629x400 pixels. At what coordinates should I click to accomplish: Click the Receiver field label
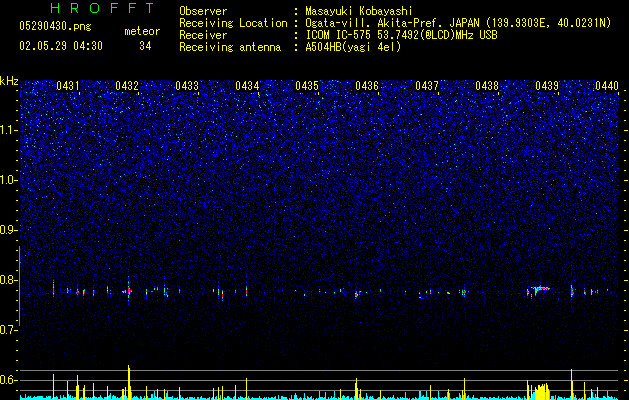coord(203,35)
